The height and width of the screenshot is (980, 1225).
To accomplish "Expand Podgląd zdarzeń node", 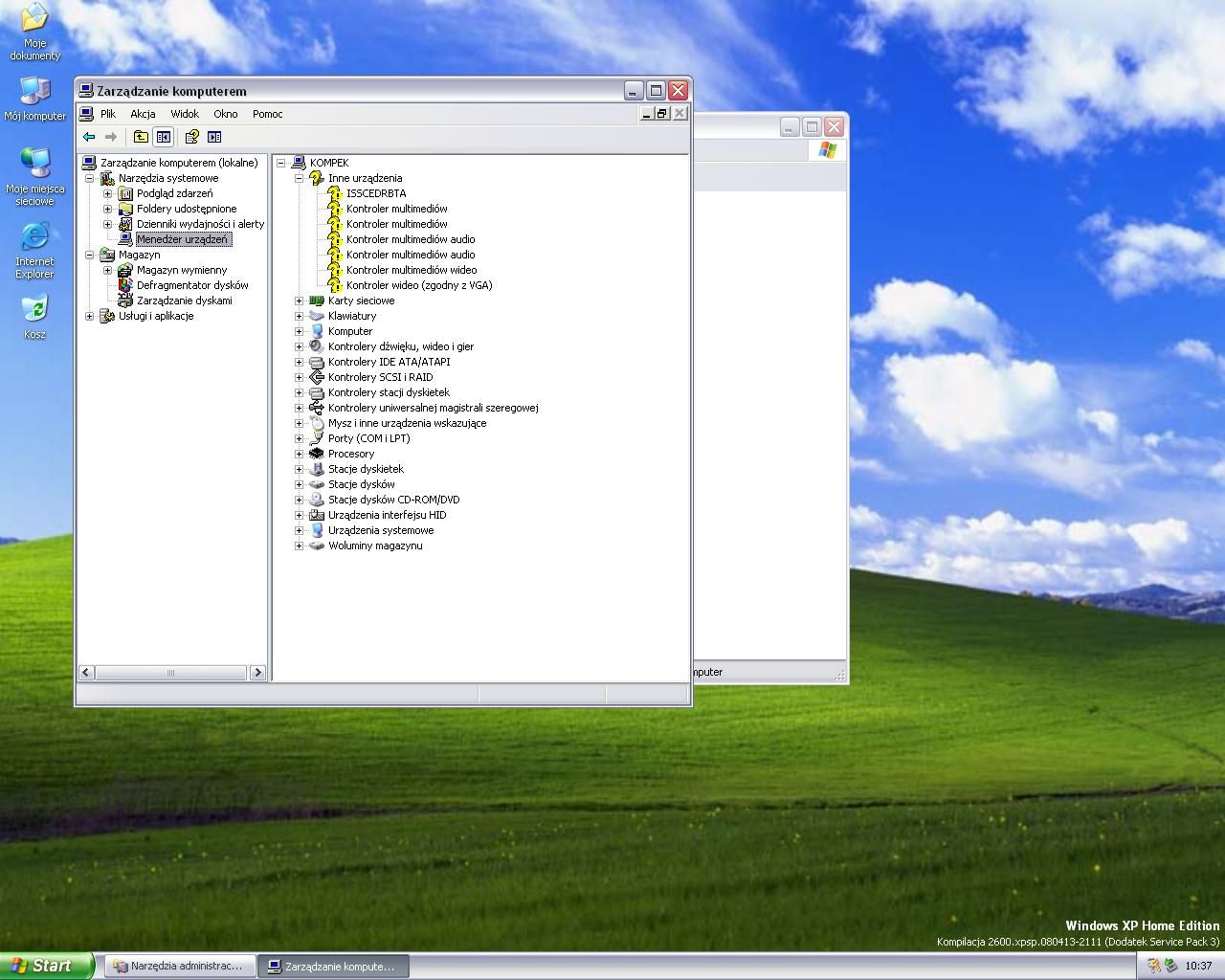I will (108, 193).
